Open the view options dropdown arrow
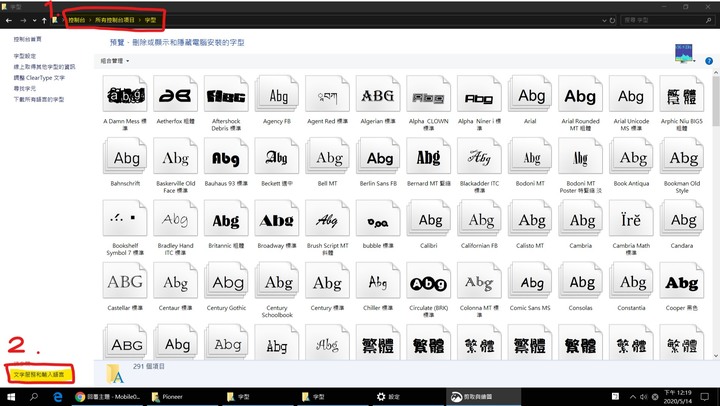720x406 pixels. pos(695,61)
